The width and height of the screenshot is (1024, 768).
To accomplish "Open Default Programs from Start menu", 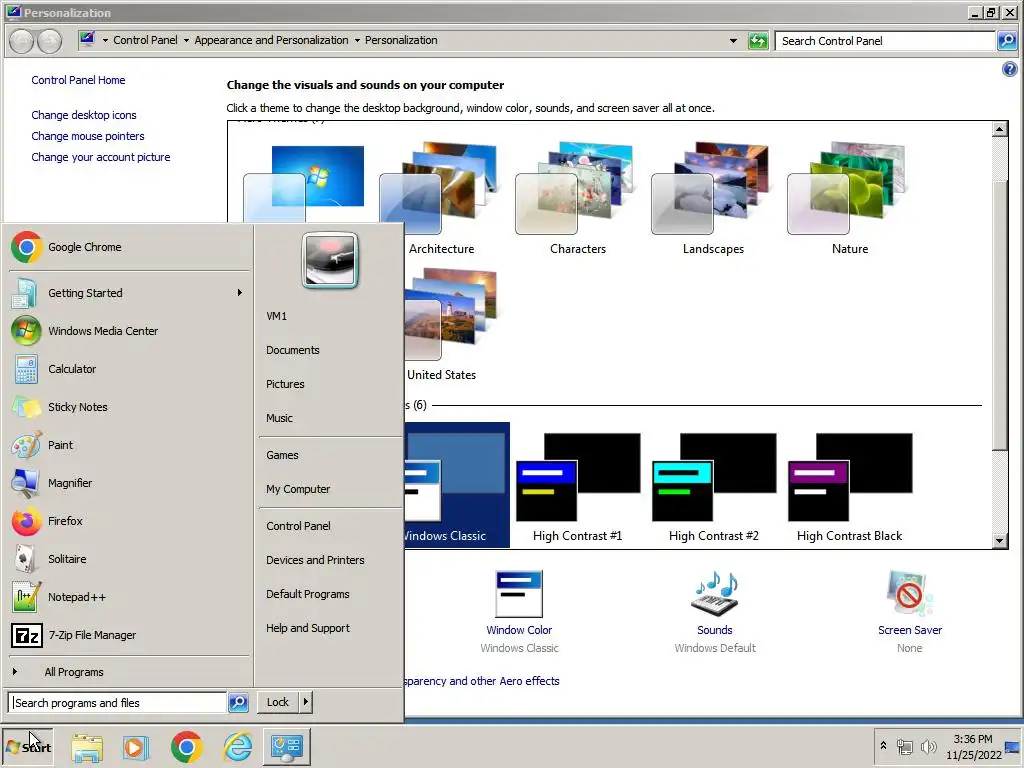I will (330, 594).
